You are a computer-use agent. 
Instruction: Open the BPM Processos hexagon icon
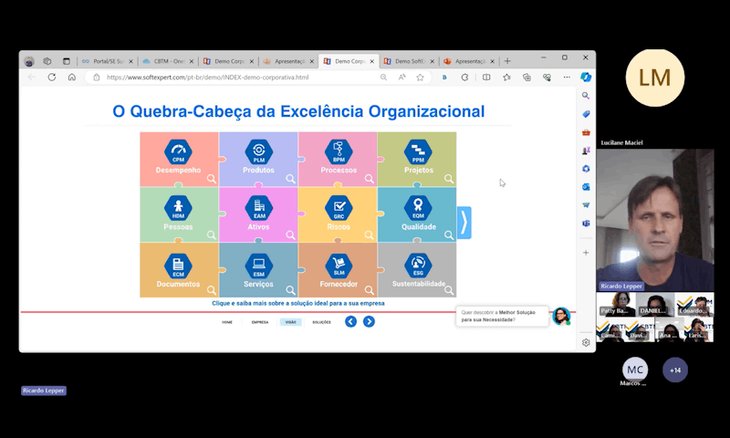338,152
